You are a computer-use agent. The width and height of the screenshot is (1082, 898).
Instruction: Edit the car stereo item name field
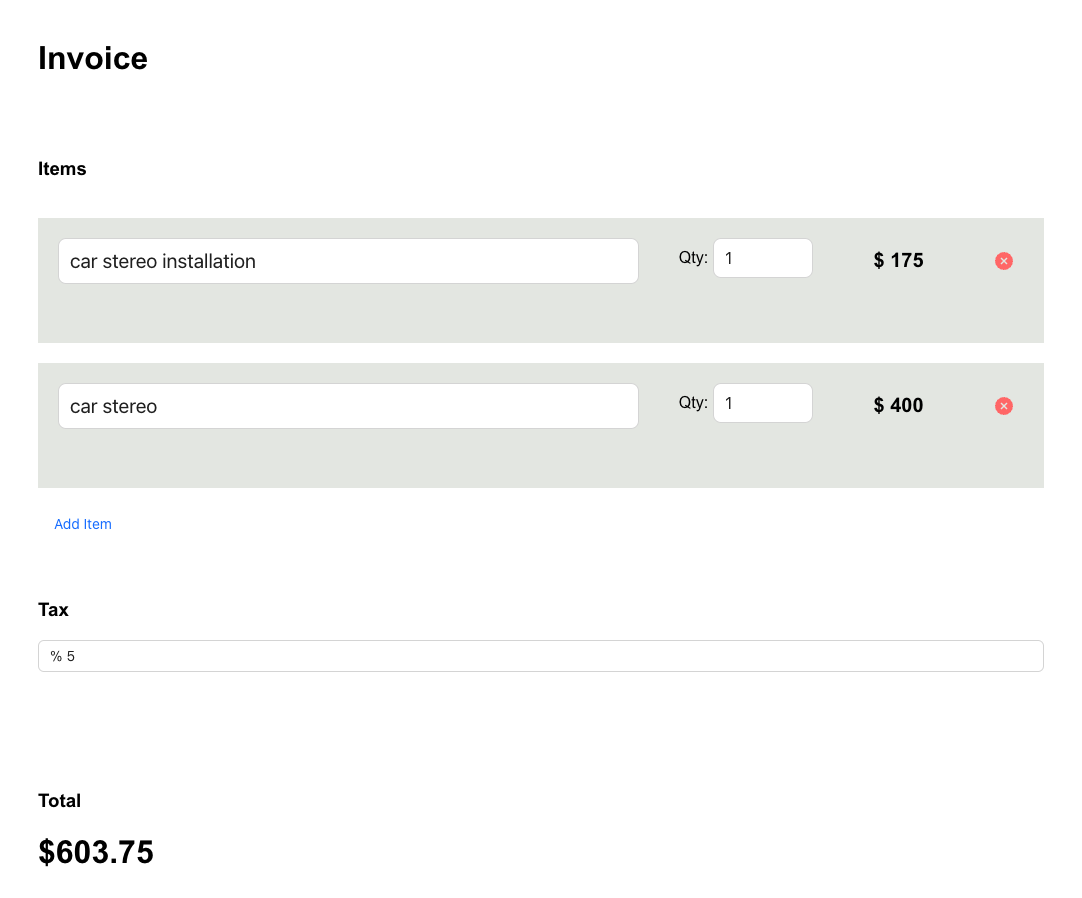(348, 406)
